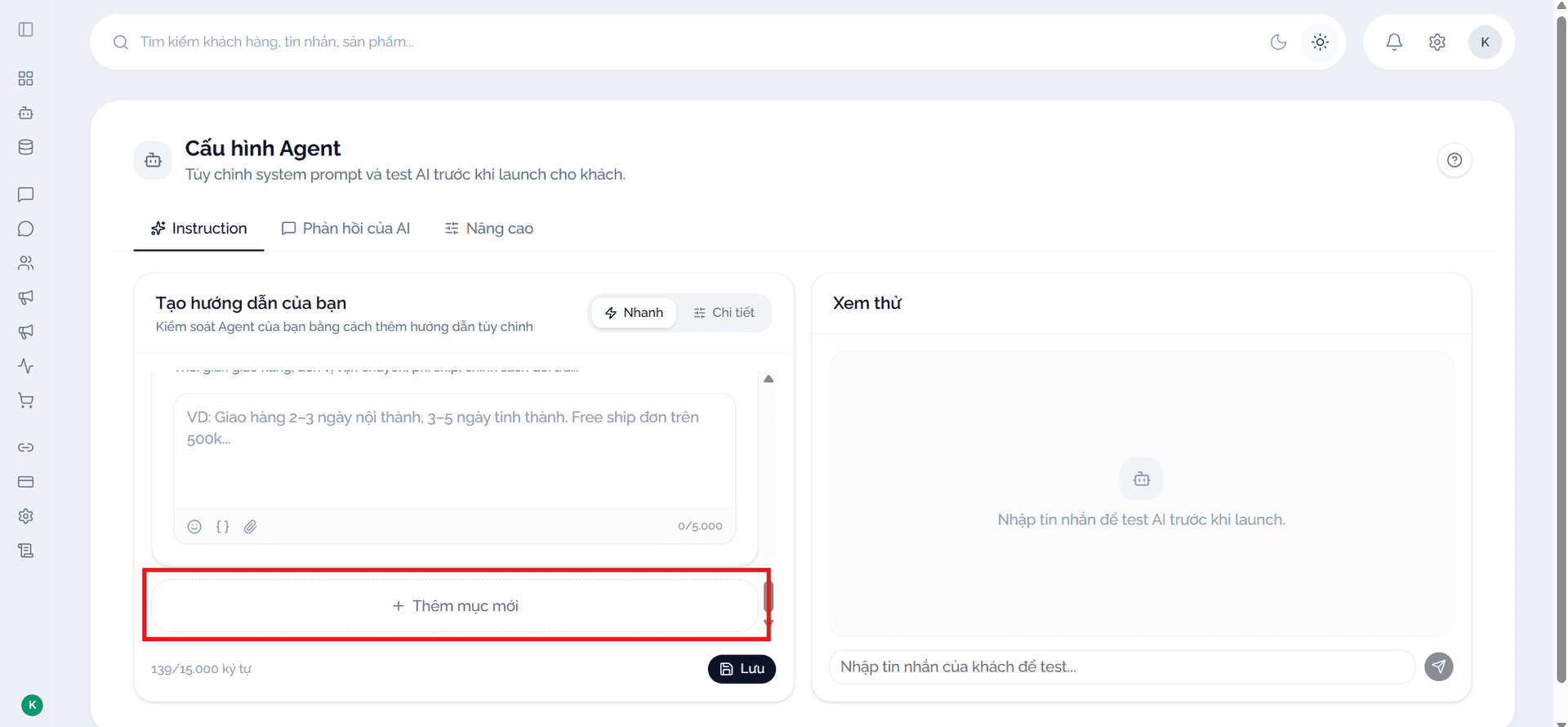Switch to dark mode with moon icon
The image size is (1568, 727).
click(1278, 42)
